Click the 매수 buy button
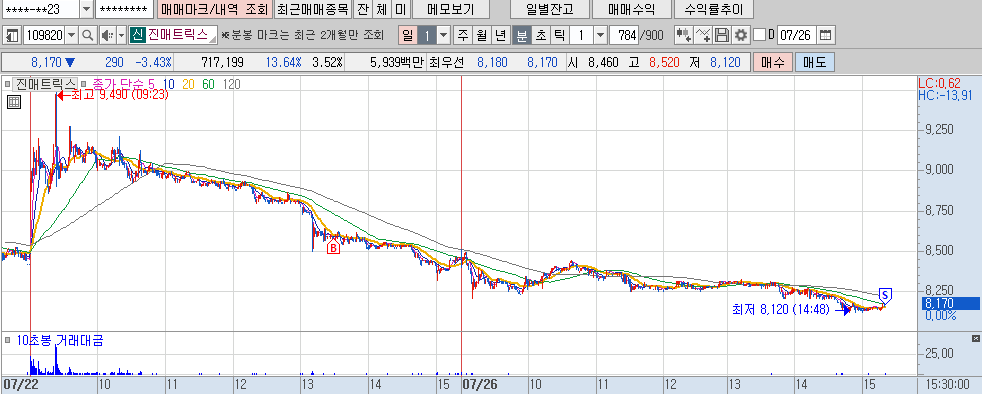 click(x=773, y=63)
